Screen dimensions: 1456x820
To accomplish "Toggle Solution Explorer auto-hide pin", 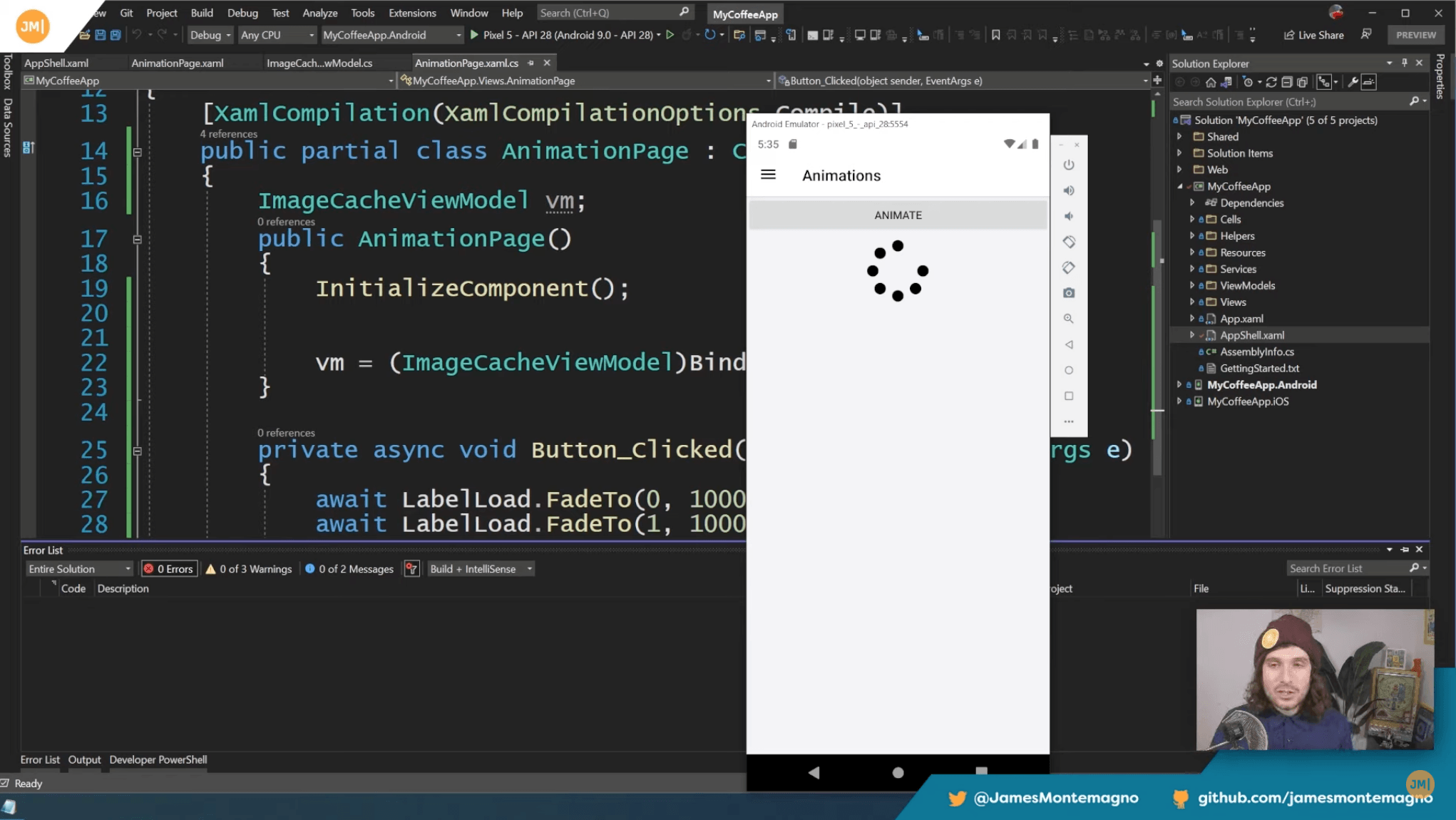I will coord(1405,63).
